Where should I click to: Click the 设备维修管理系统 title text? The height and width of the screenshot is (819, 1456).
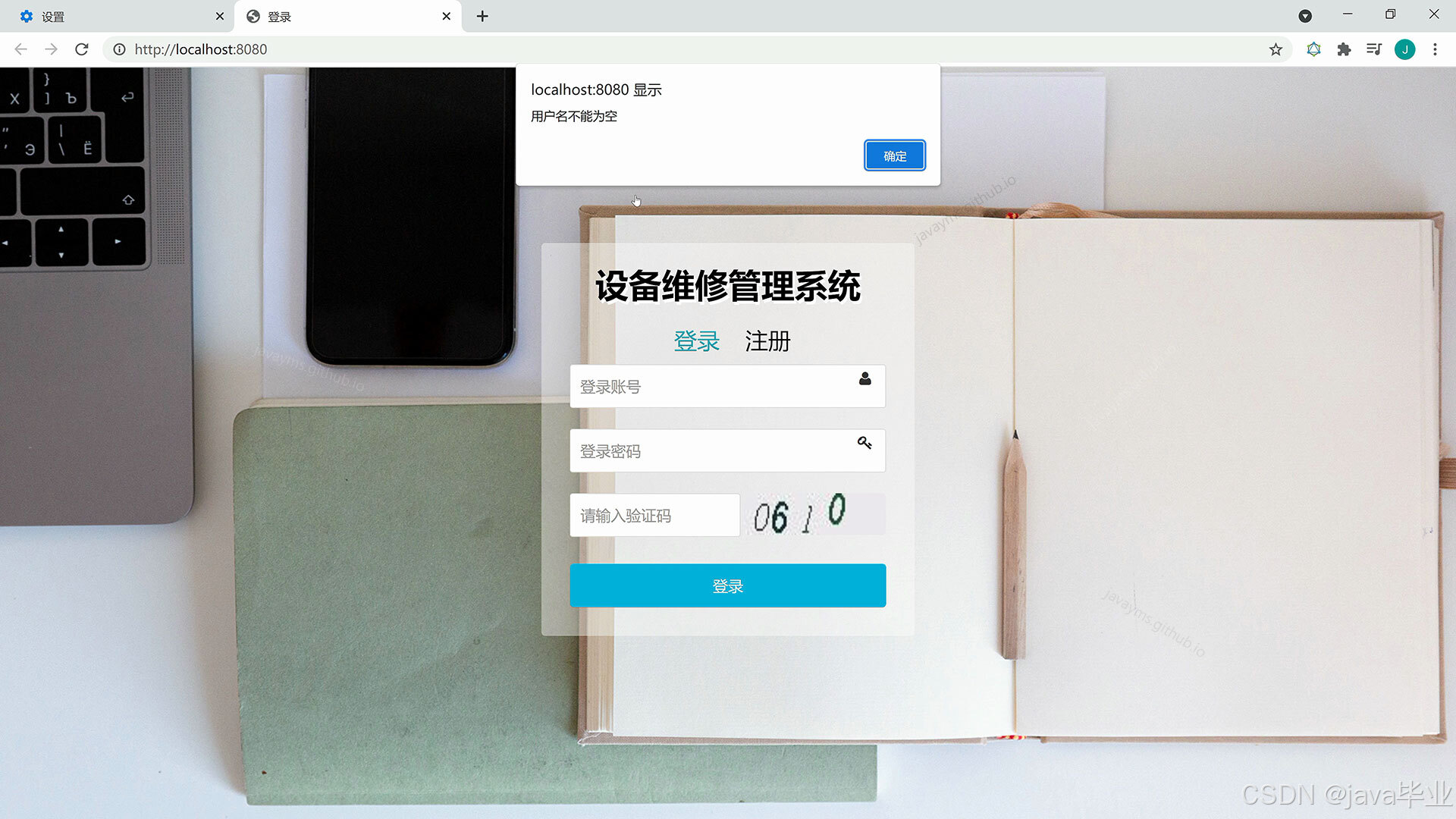(727, 286)
